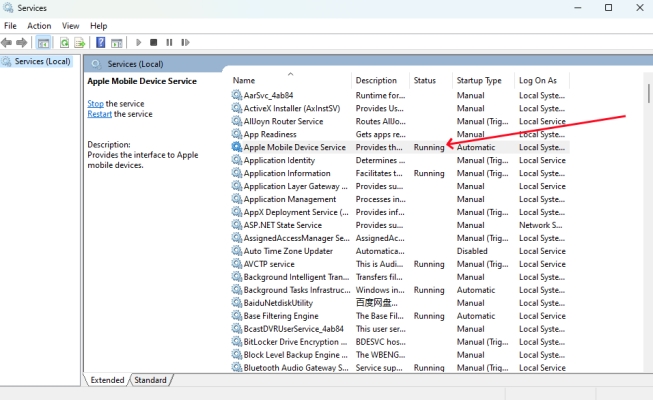Click the Forward arrow in the toolbar
Image resolution: width=653 pixels, height=400 pixels.
pos(21,43)
